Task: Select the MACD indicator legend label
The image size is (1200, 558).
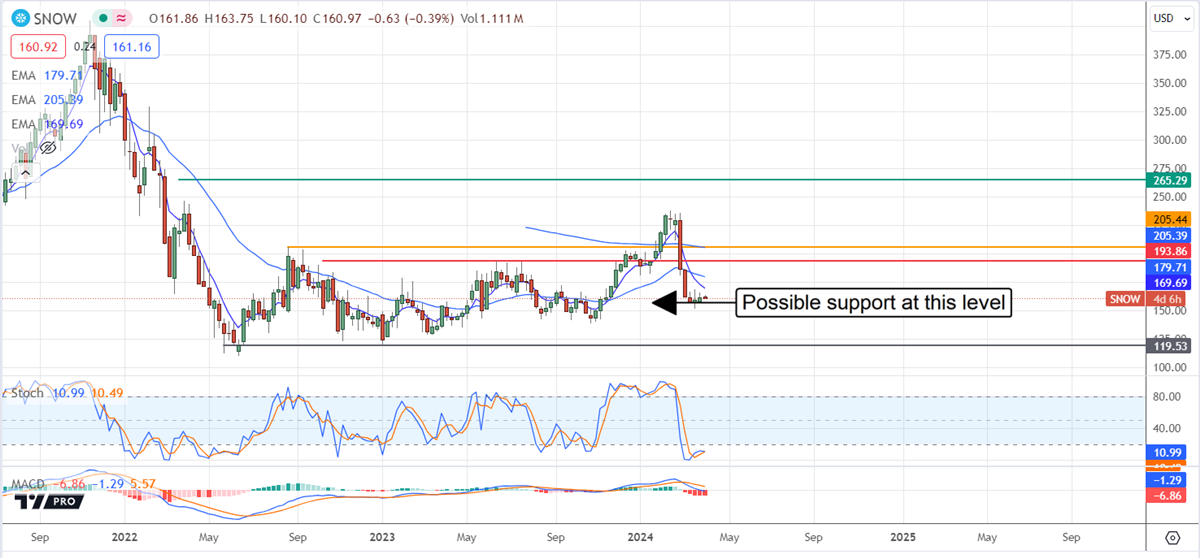Action: (x=30, y=485)
